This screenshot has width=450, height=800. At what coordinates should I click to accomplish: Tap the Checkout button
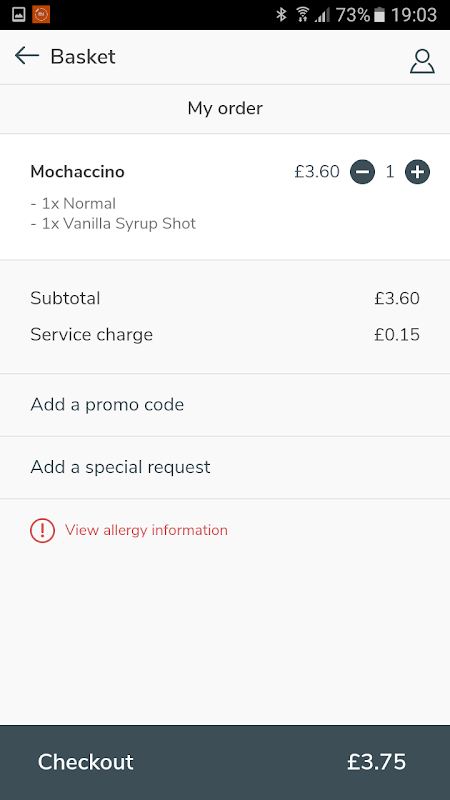[225, 762]
